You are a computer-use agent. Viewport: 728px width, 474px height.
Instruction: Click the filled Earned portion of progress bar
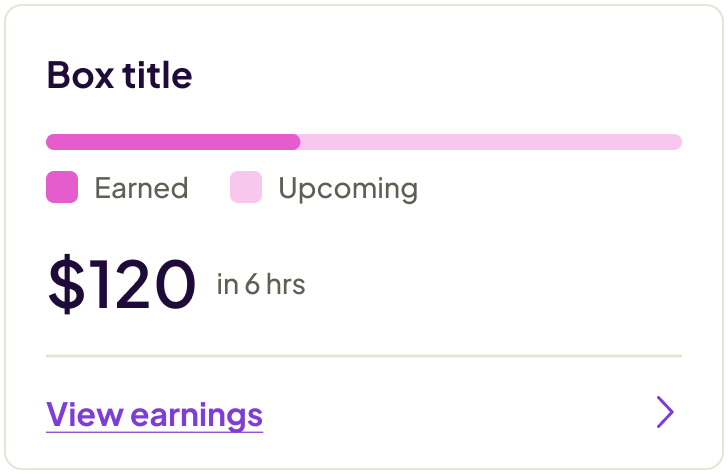point(172,142)
